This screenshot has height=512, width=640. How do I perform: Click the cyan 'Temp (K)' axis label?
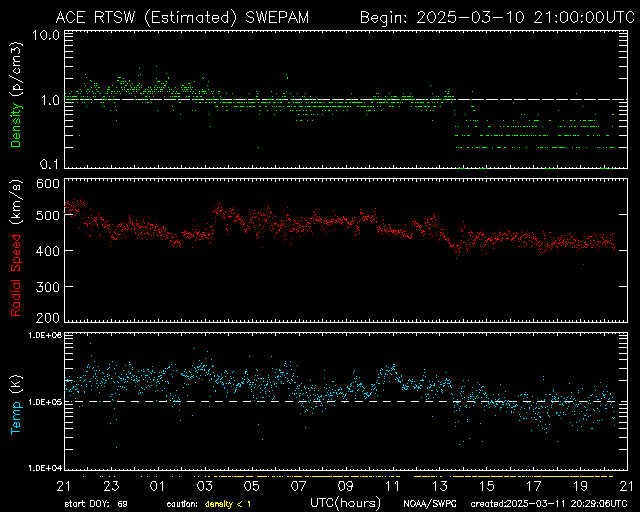click(15, 405)
